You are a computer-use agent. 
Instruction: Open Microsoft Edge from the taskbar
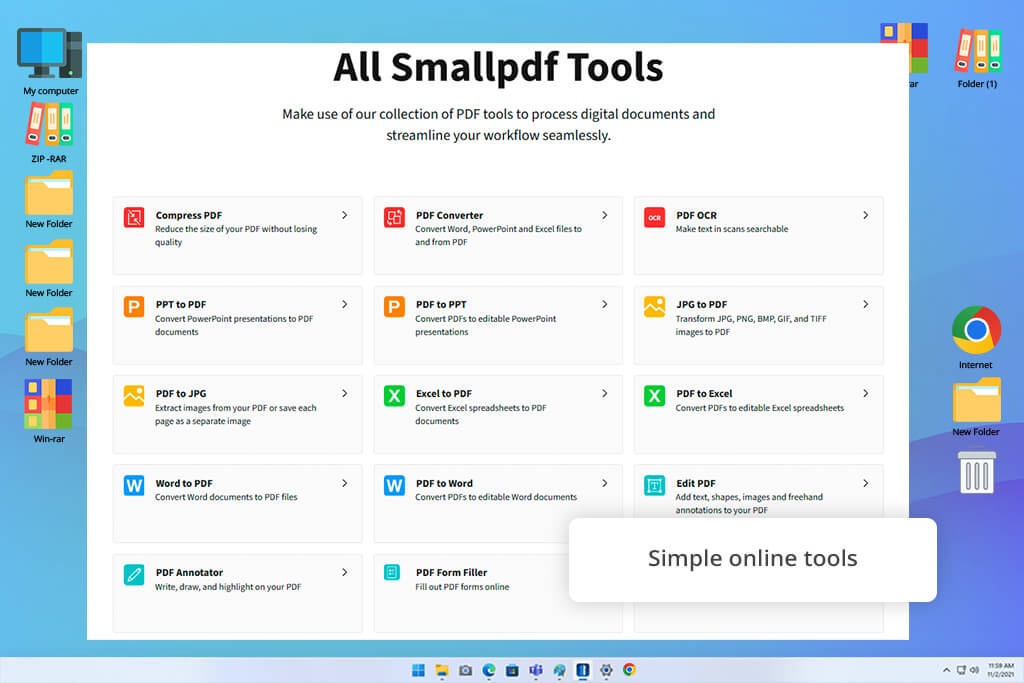coord(489,670)
